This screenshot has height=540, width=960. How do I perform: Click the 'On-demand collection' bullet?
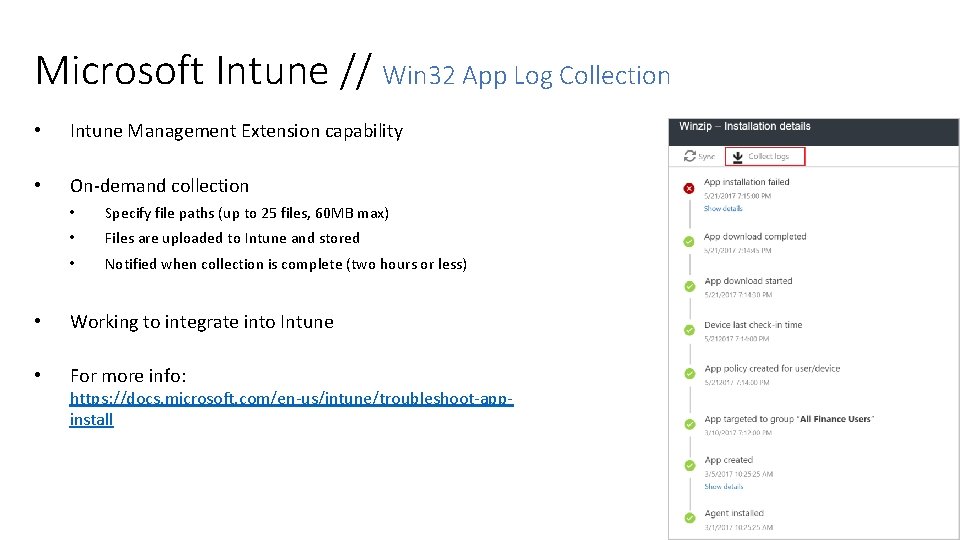(x=159, y=186)
